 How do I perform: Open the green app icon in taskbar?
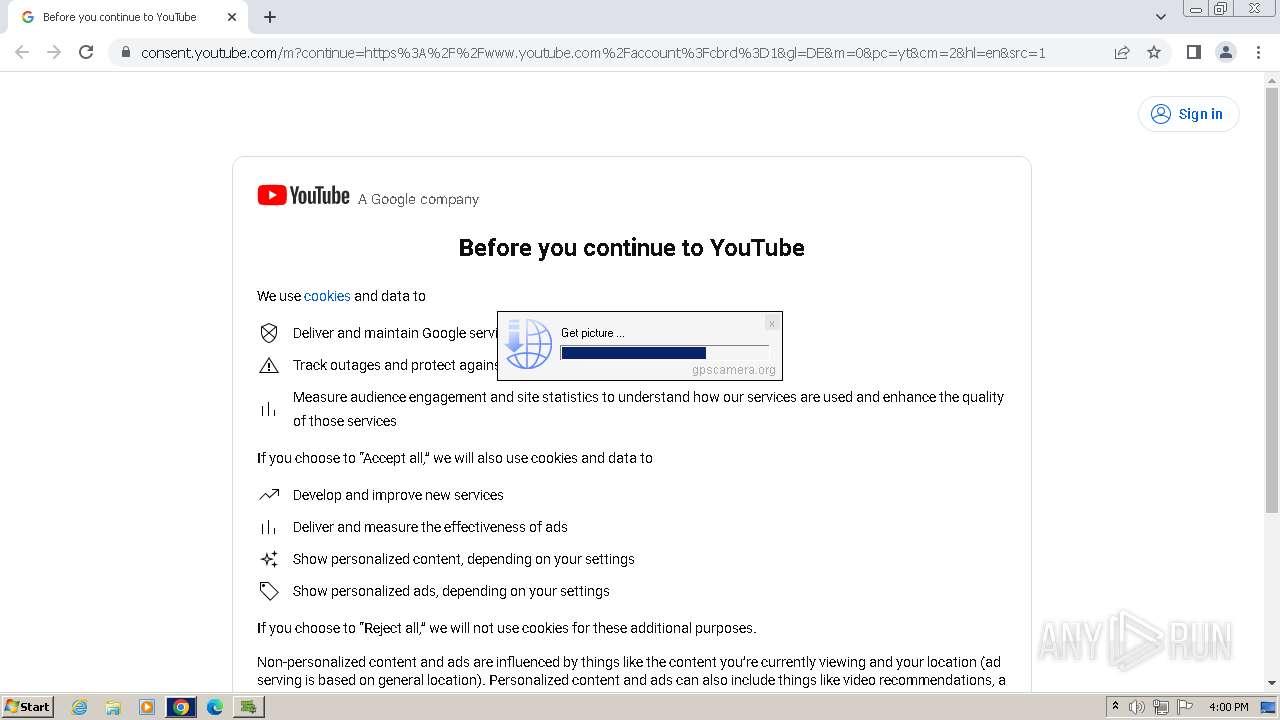249,707
